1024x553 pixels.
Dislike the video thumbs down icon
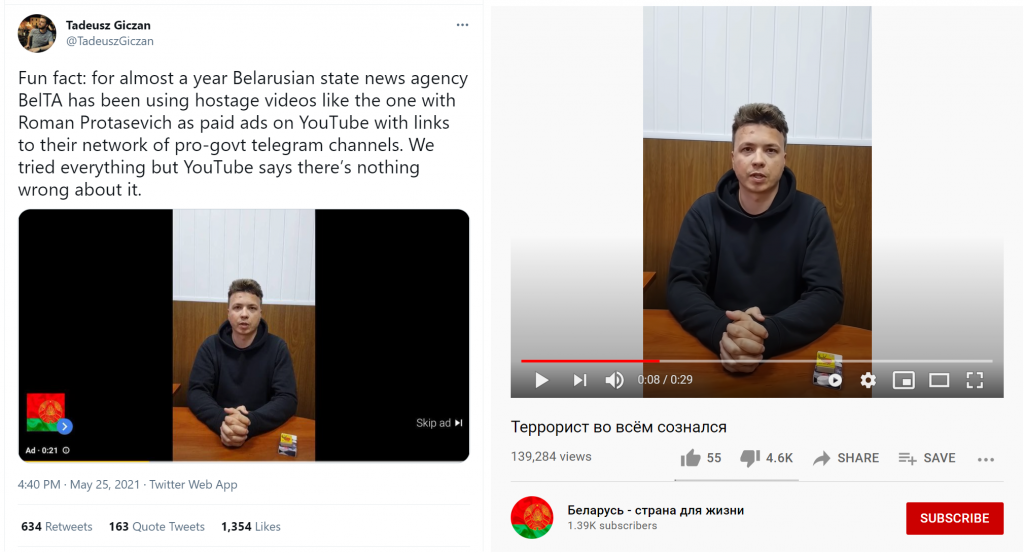click(750, 458)
